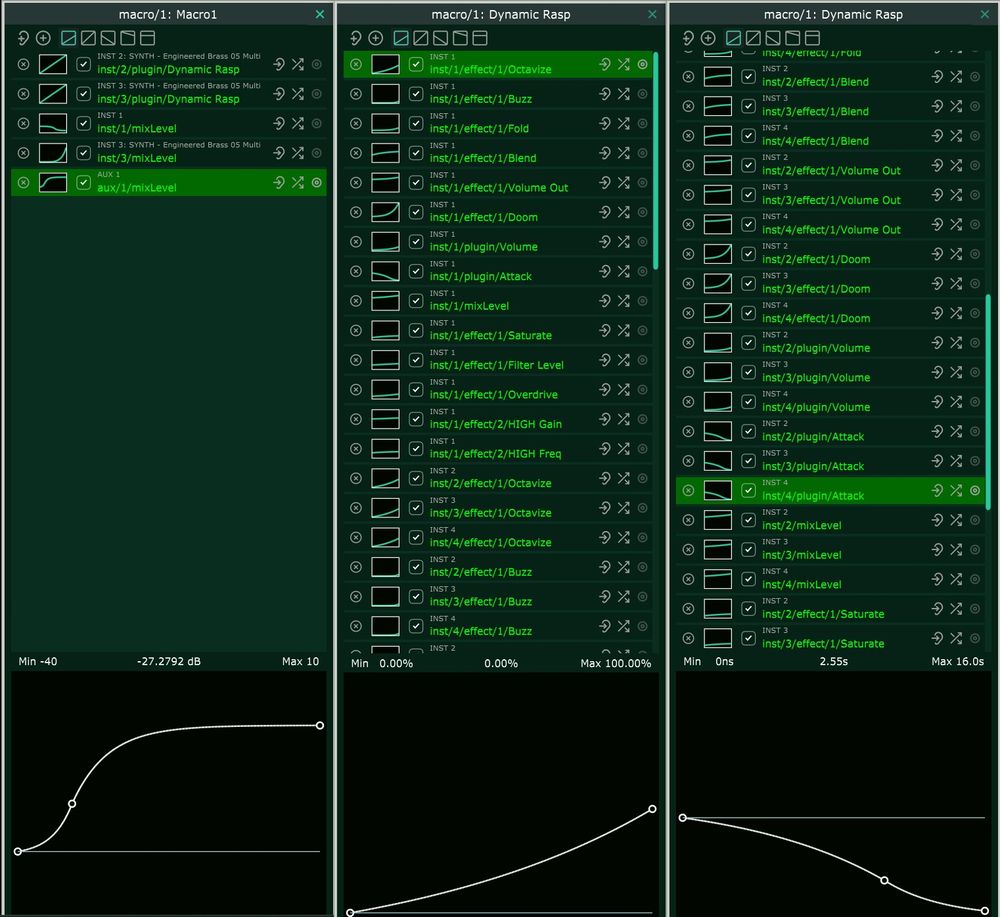Viewport: 1000px width, 917px height.
Task: Click the shuffle icon on the inst/2/effect/1/Saturate row
Action: pyautogui.click(x=956, y=608)
